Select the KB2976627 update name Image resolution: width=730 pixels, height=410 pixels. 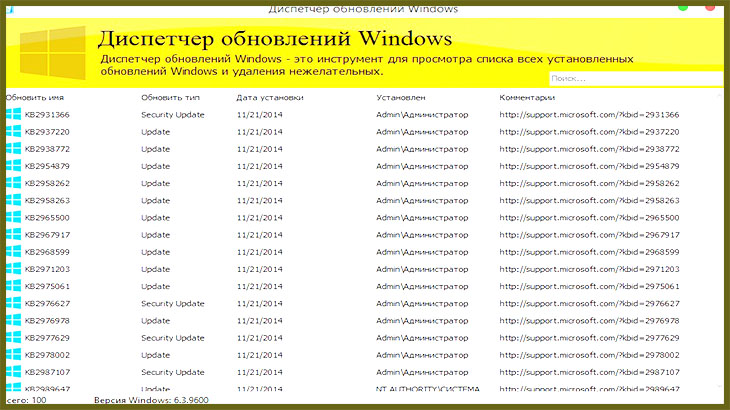coord(47,303)
